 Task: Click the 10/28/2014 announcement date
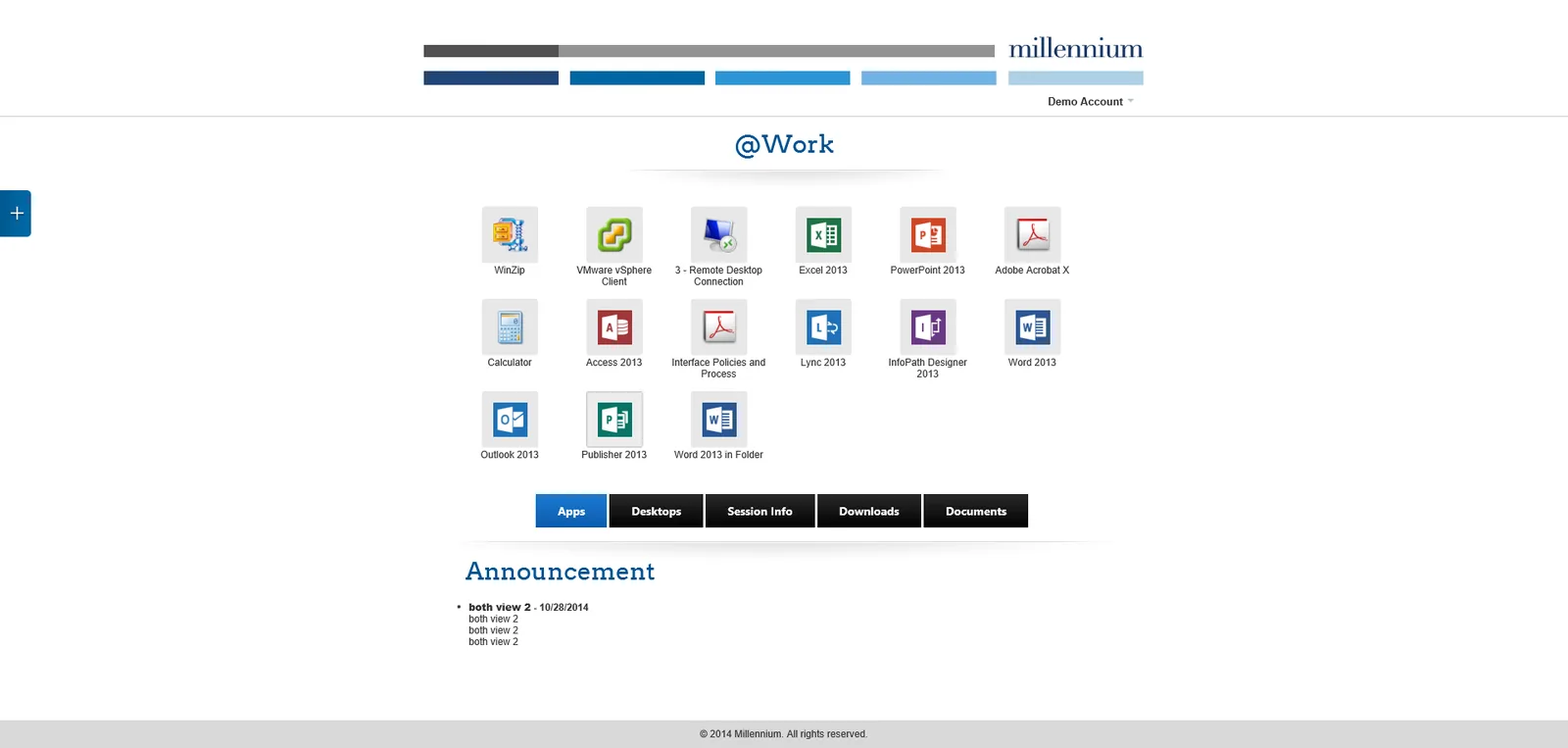(x=563, y=608)
